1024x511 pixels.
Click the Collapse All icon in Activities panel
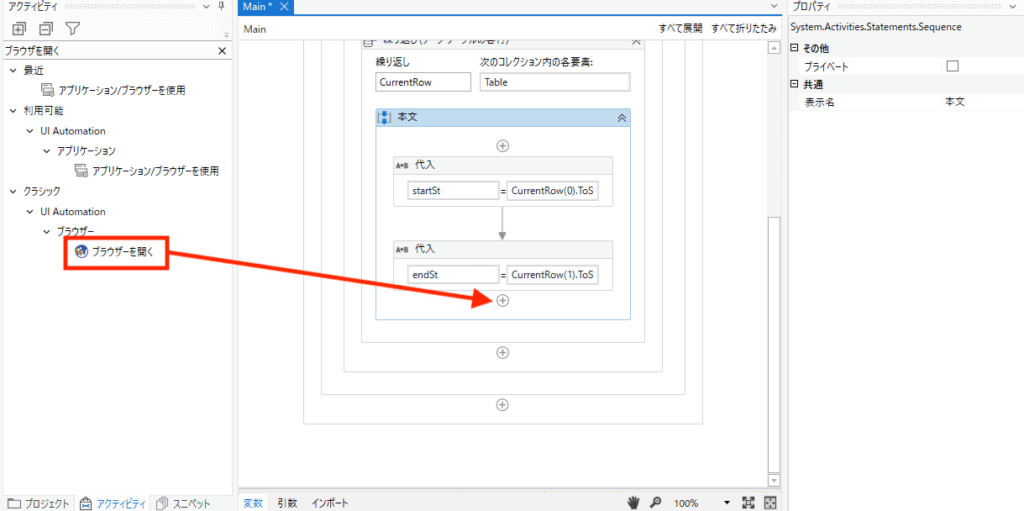[45, 29]
